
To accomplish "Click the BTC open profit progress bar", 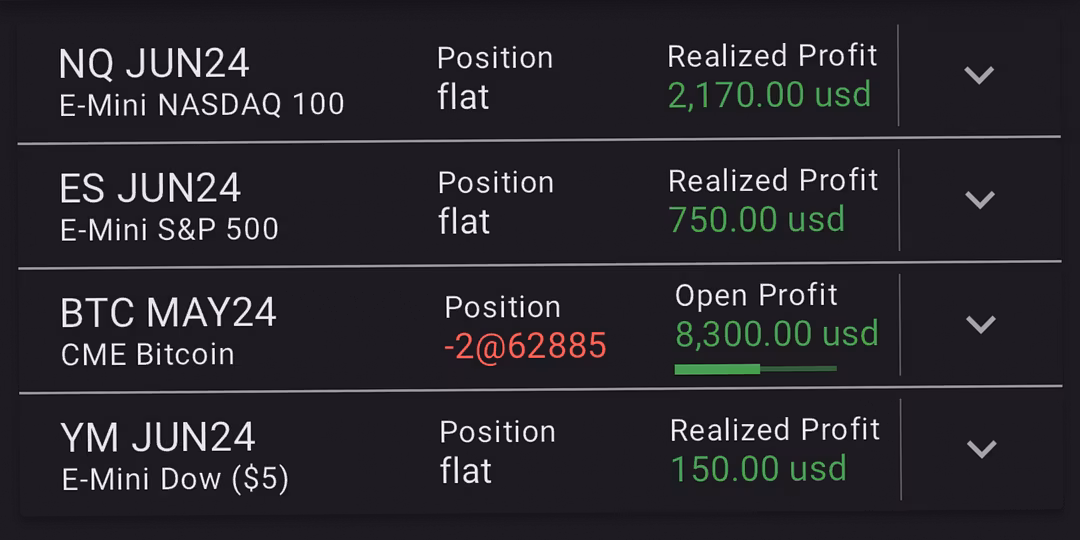I will click(755, 369).
